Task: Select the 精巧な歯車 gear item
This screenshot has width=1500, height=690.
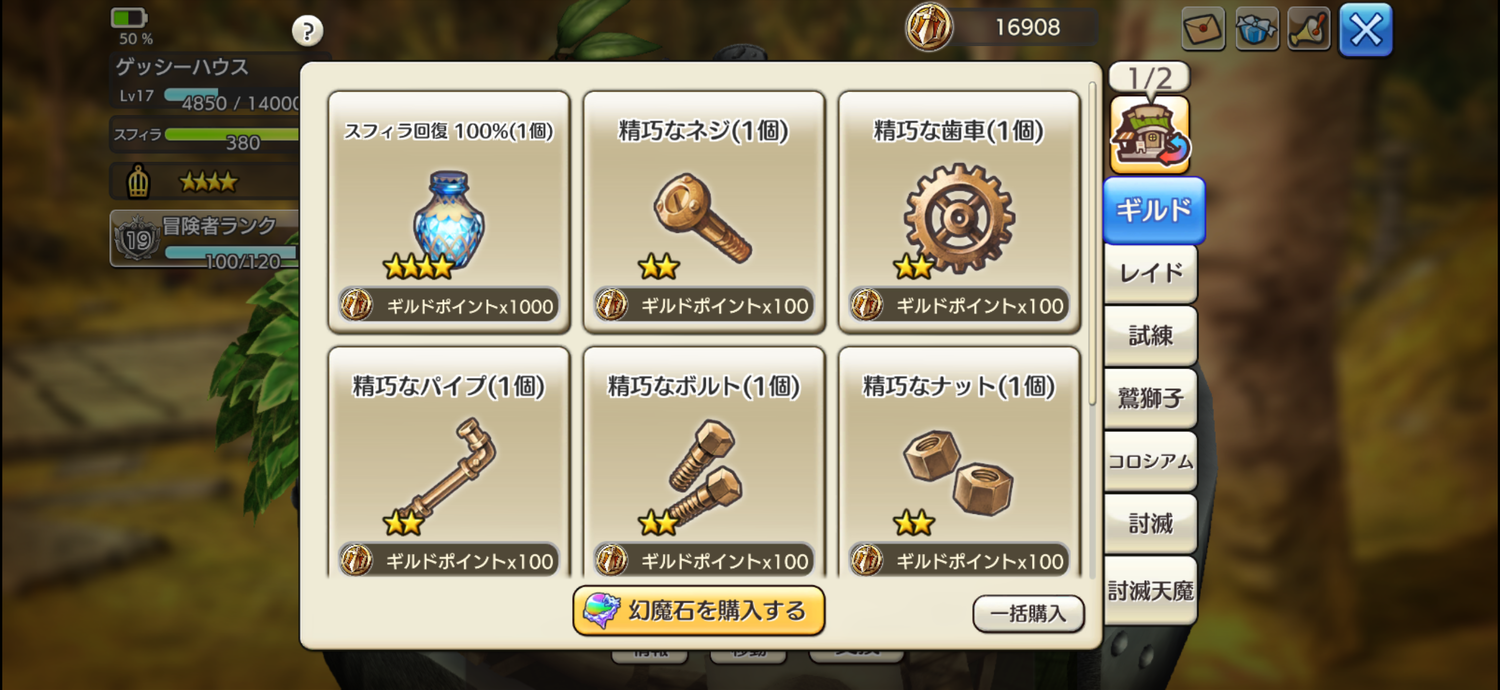Action: (x=959, y=212)
